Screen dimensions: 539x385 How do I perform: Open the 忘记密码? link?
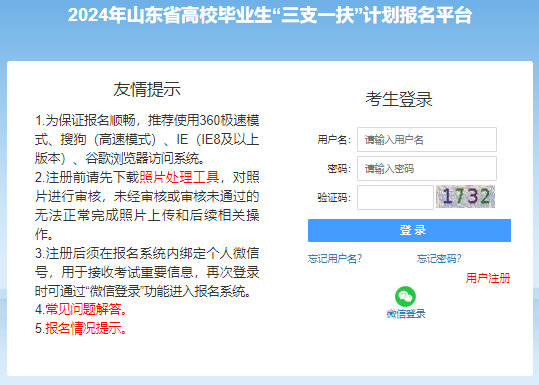click(x=439, y=258)
